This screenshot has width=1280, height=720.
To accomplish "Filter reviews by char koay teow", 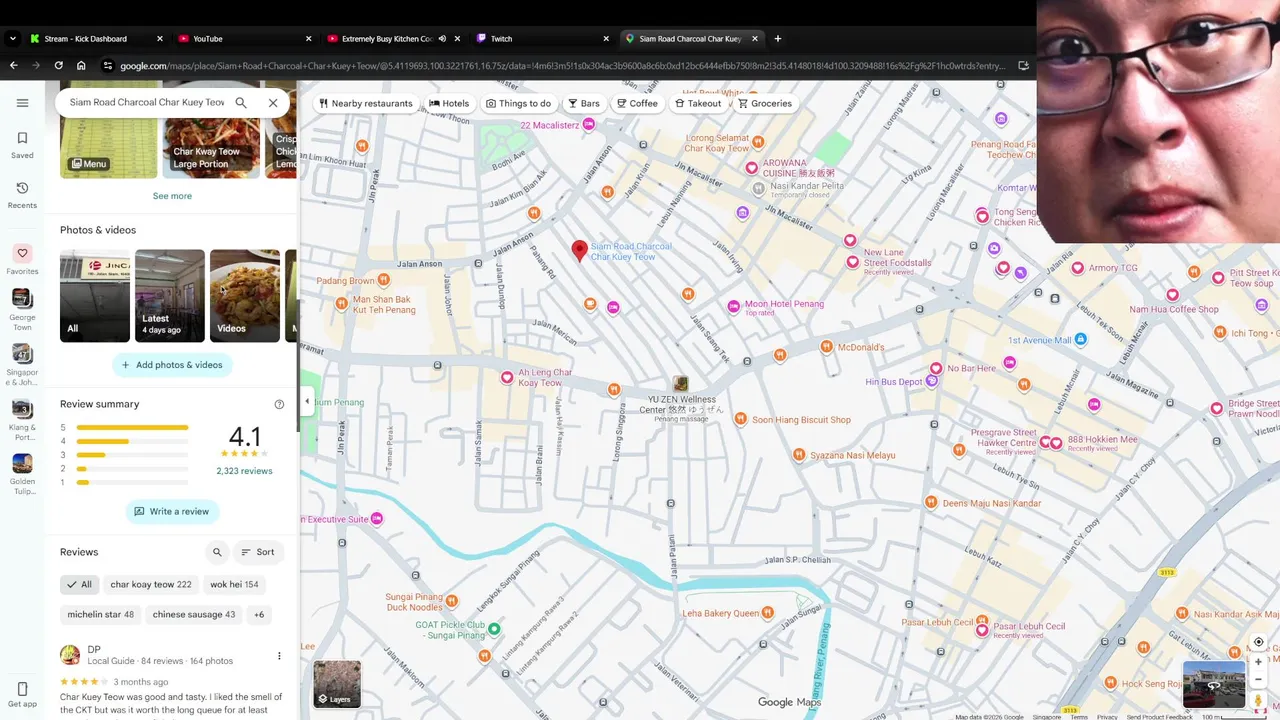I will [151, 585].
